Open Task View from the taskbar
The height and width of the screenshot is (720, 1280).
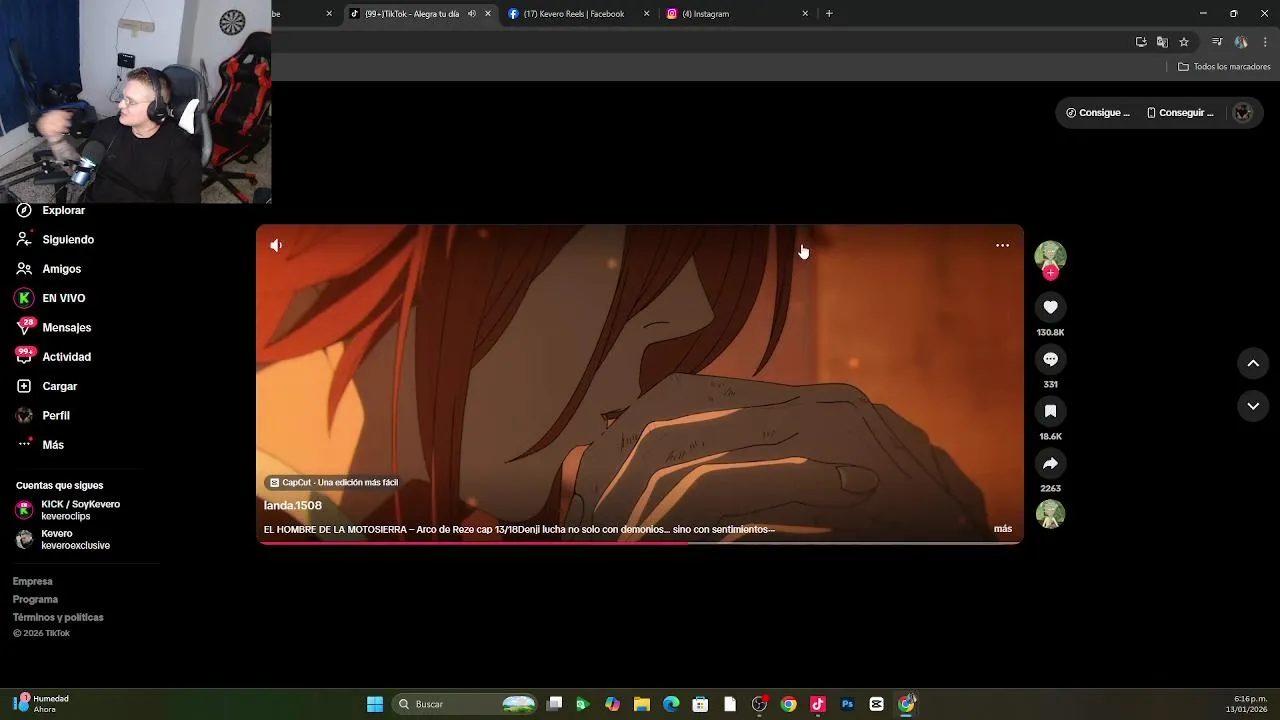click(555, 704)
